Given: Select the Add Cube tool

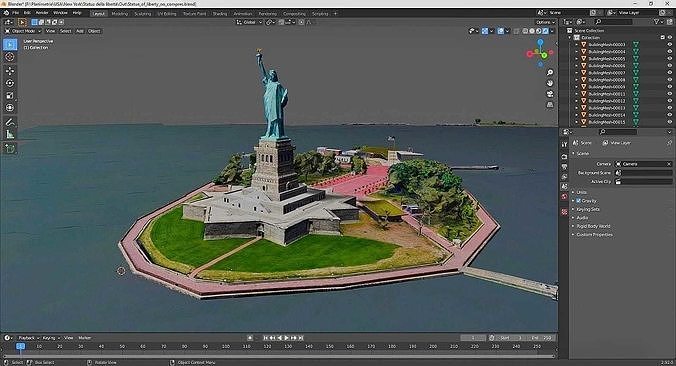Looking at the screenshot, I should (10, 149).
